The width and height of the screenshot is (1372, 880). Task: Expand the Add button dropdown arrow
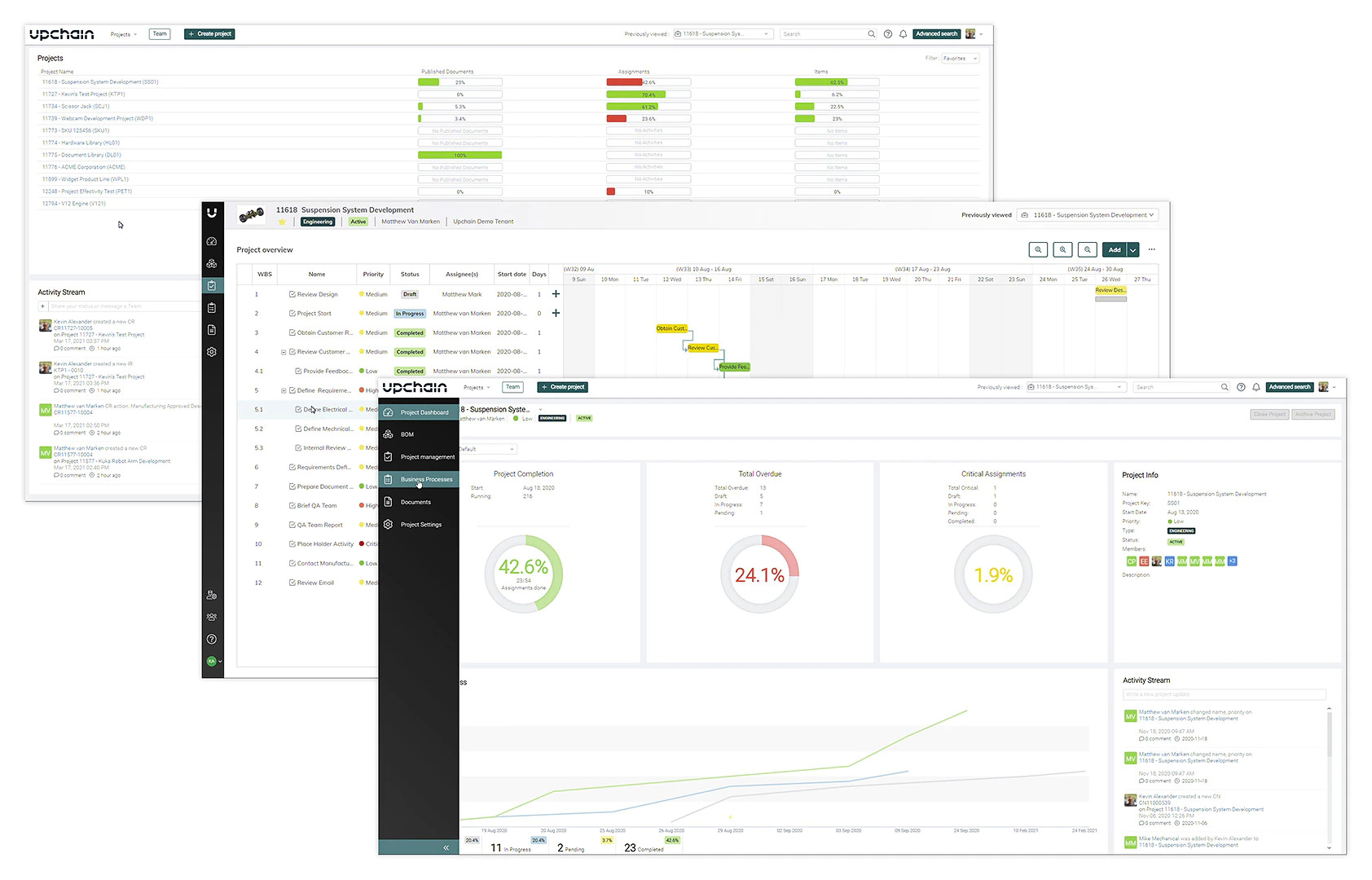tap(1133, 250)
